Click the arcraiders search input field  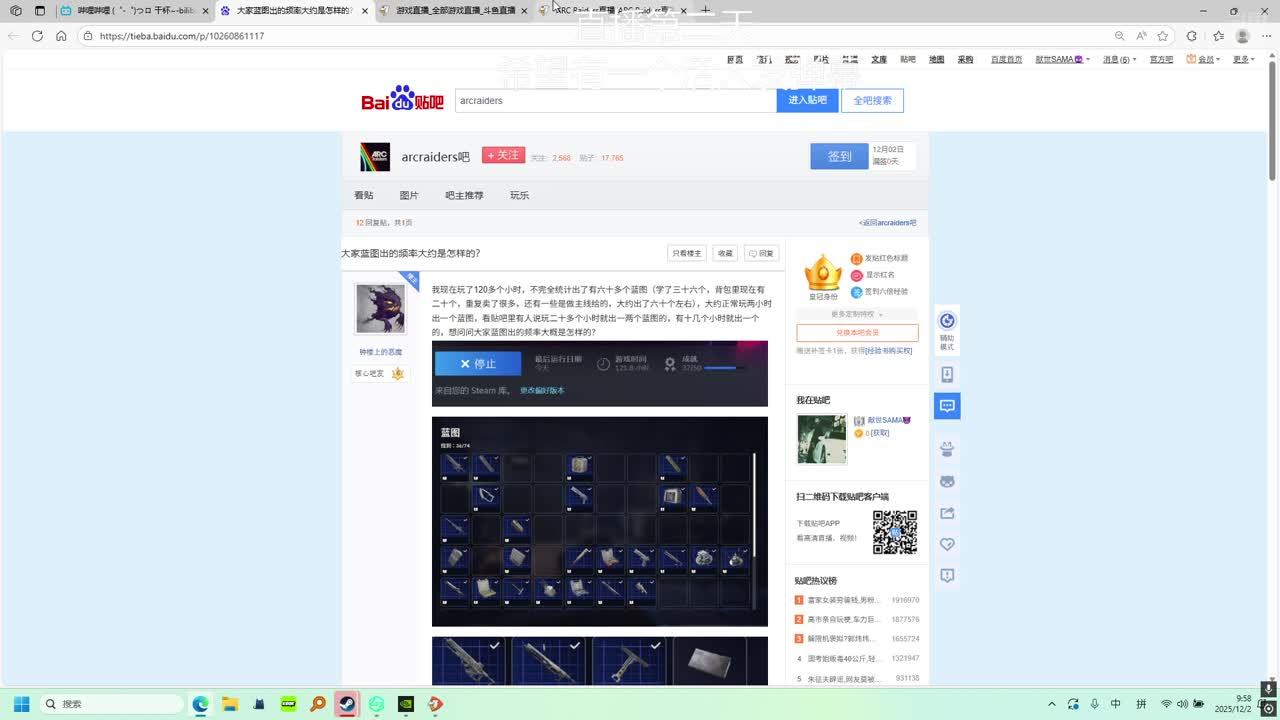coord(615,101)
